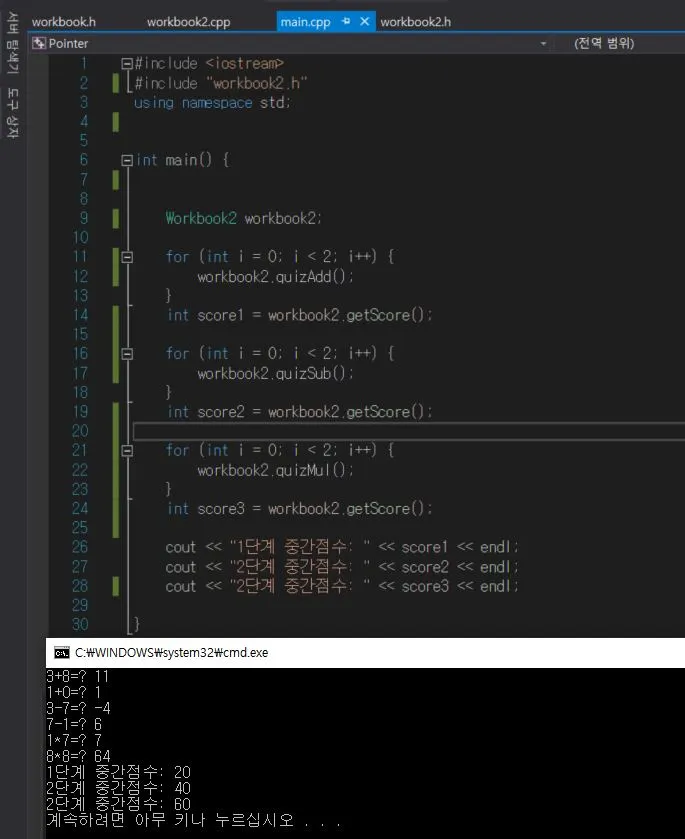Click 'workbook2.quizSub();' call

[275, 373]
